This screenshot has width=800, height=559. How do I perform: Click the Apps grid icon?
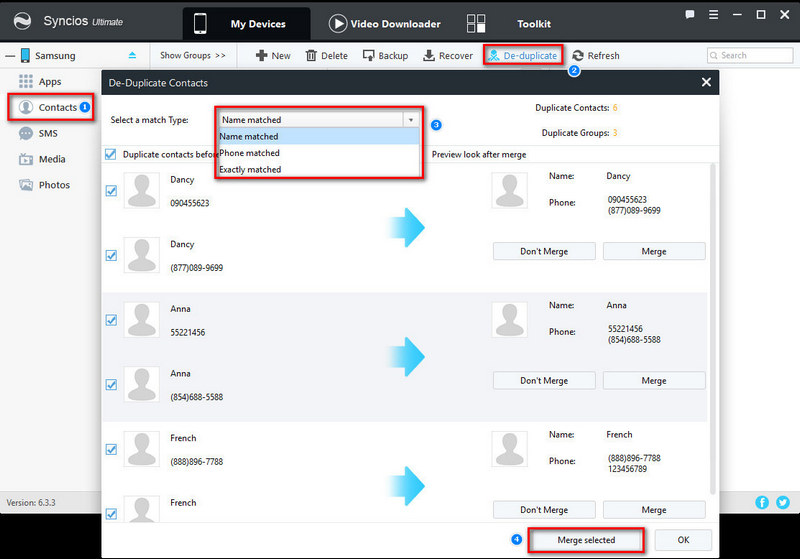pos(26,82)
